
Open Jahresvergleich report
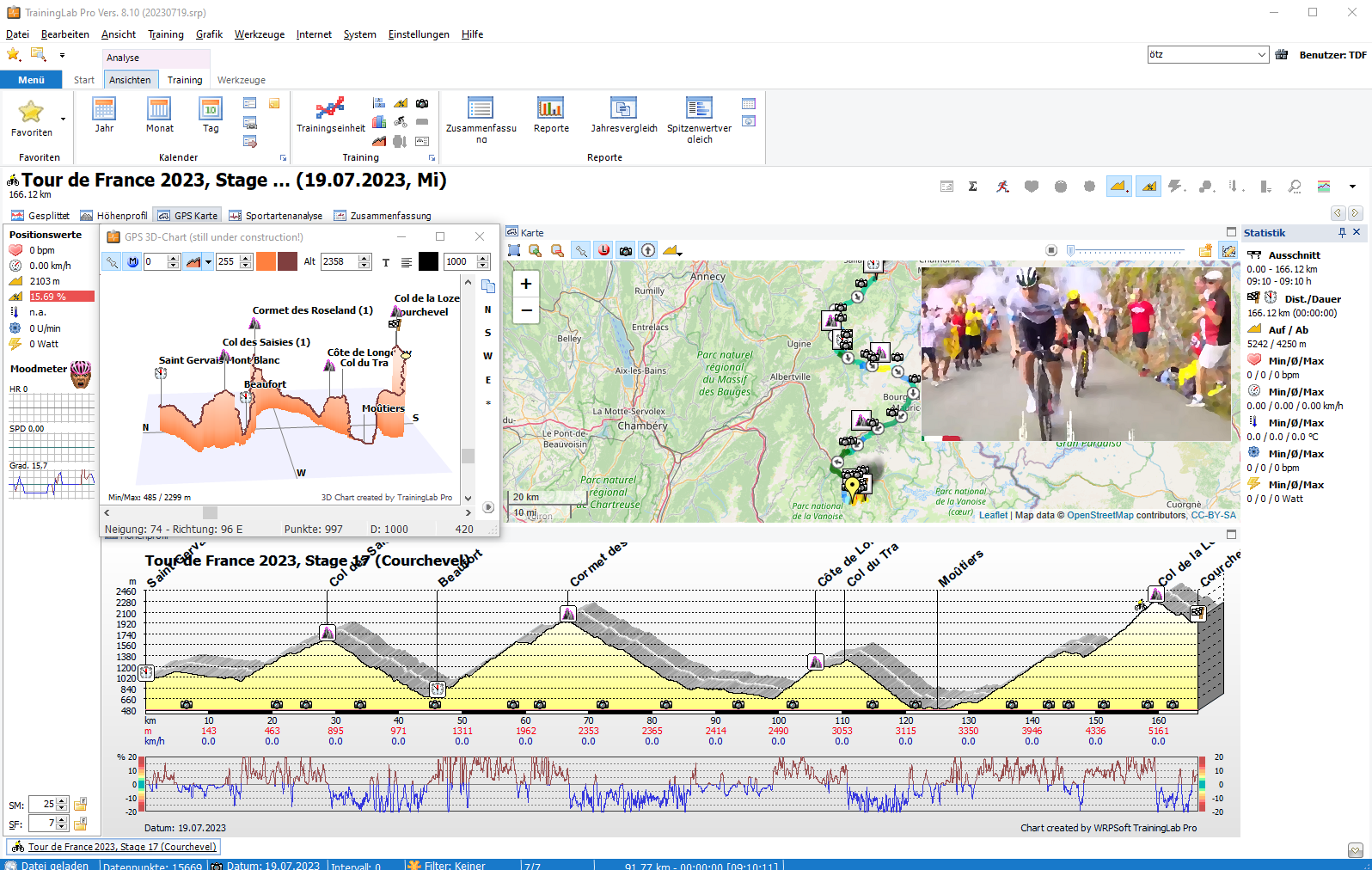click(624, 115)
